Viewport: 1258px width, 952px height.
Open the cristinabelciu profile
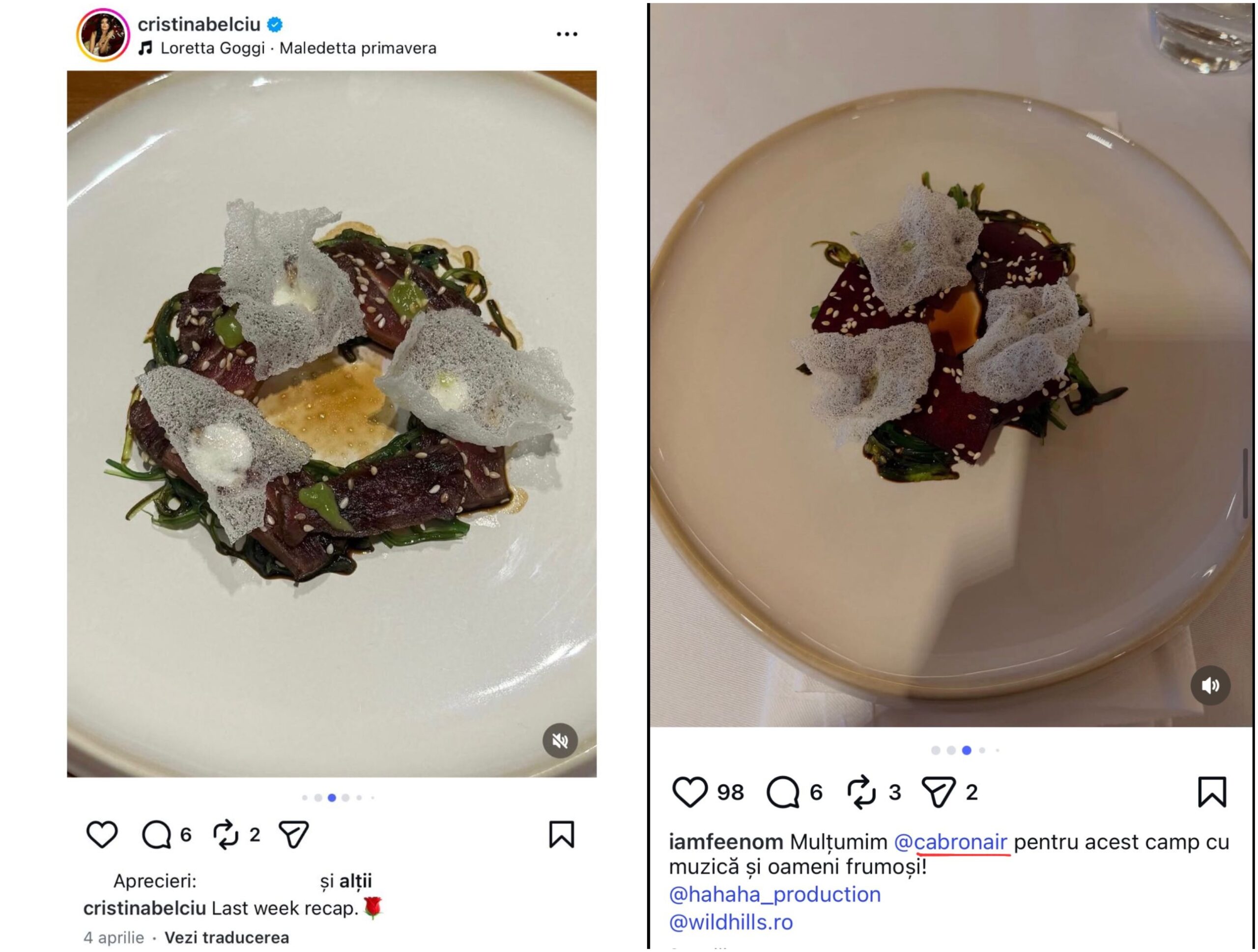(200, 25)
